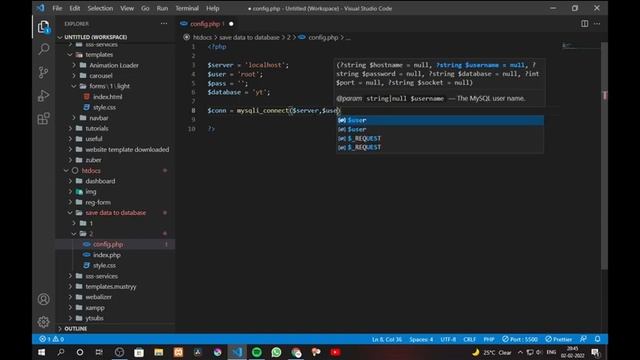Open the Terminal menu
The width and height of the screenshot is (640, 360).
click(x=187, y=8)
